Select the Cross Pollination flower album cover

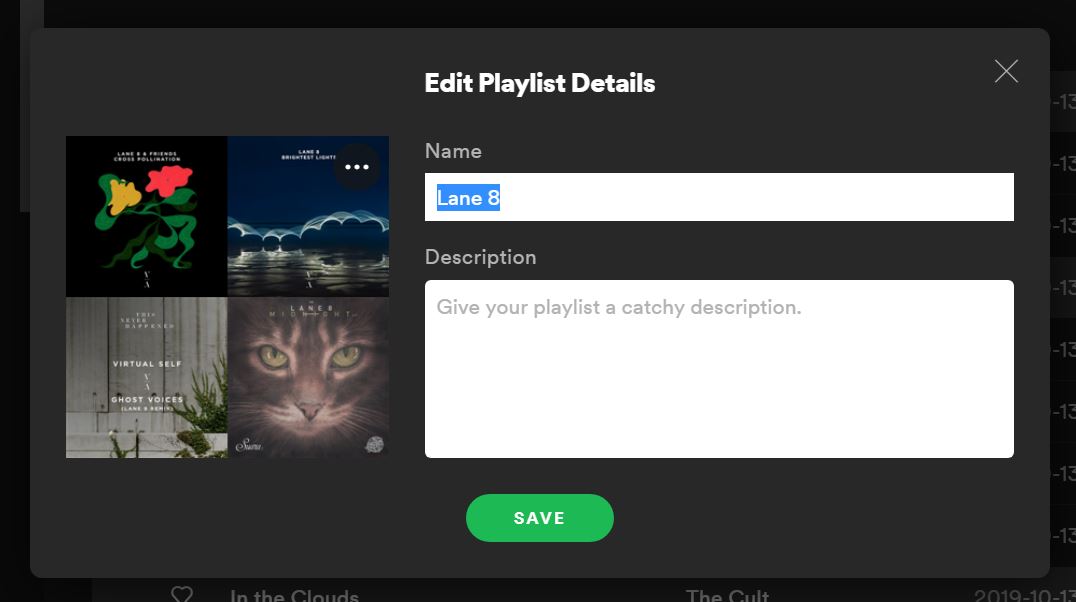tap(146, 216)
